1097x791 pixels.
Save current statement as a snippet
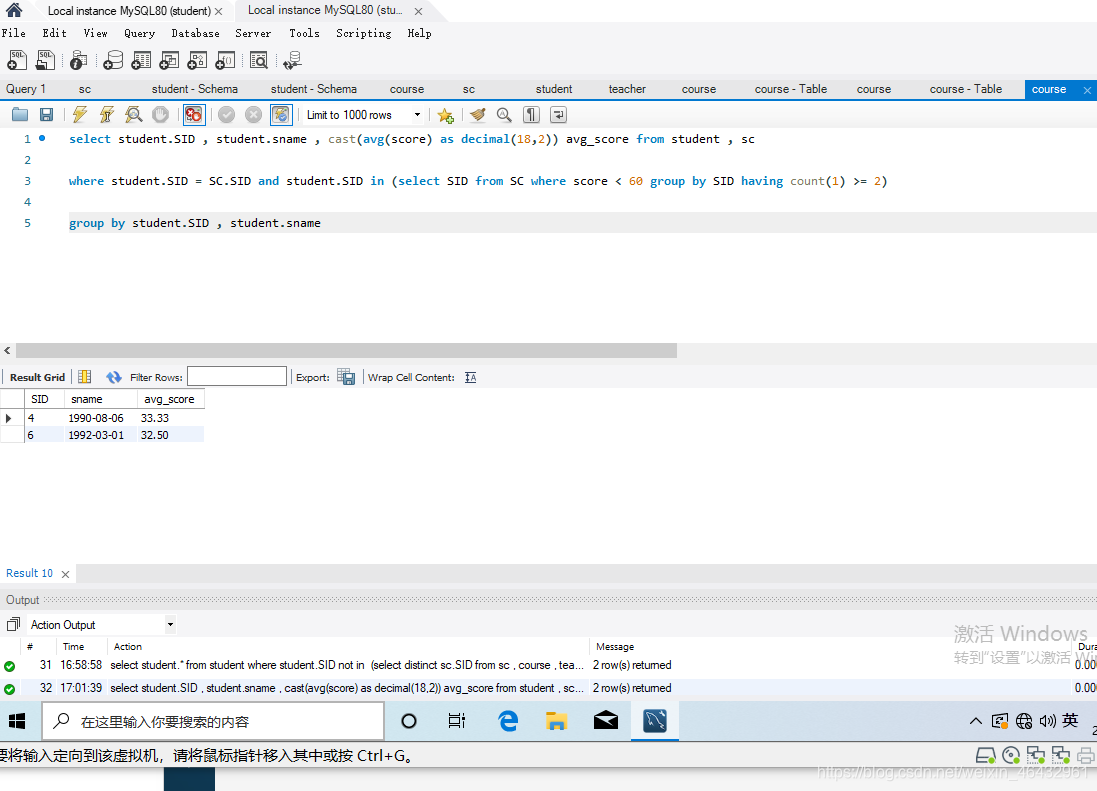pos(446,115)
